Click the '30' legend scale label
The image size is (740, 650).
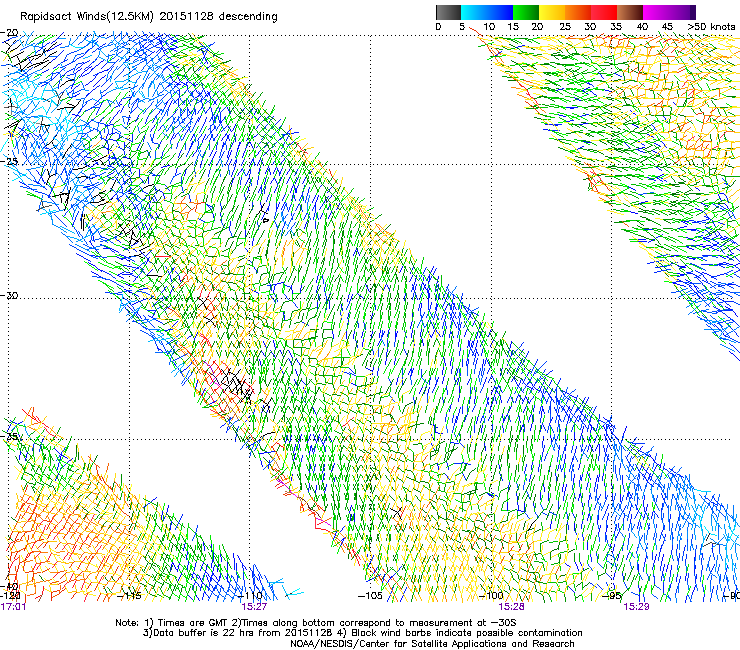[x=590, y=27]
